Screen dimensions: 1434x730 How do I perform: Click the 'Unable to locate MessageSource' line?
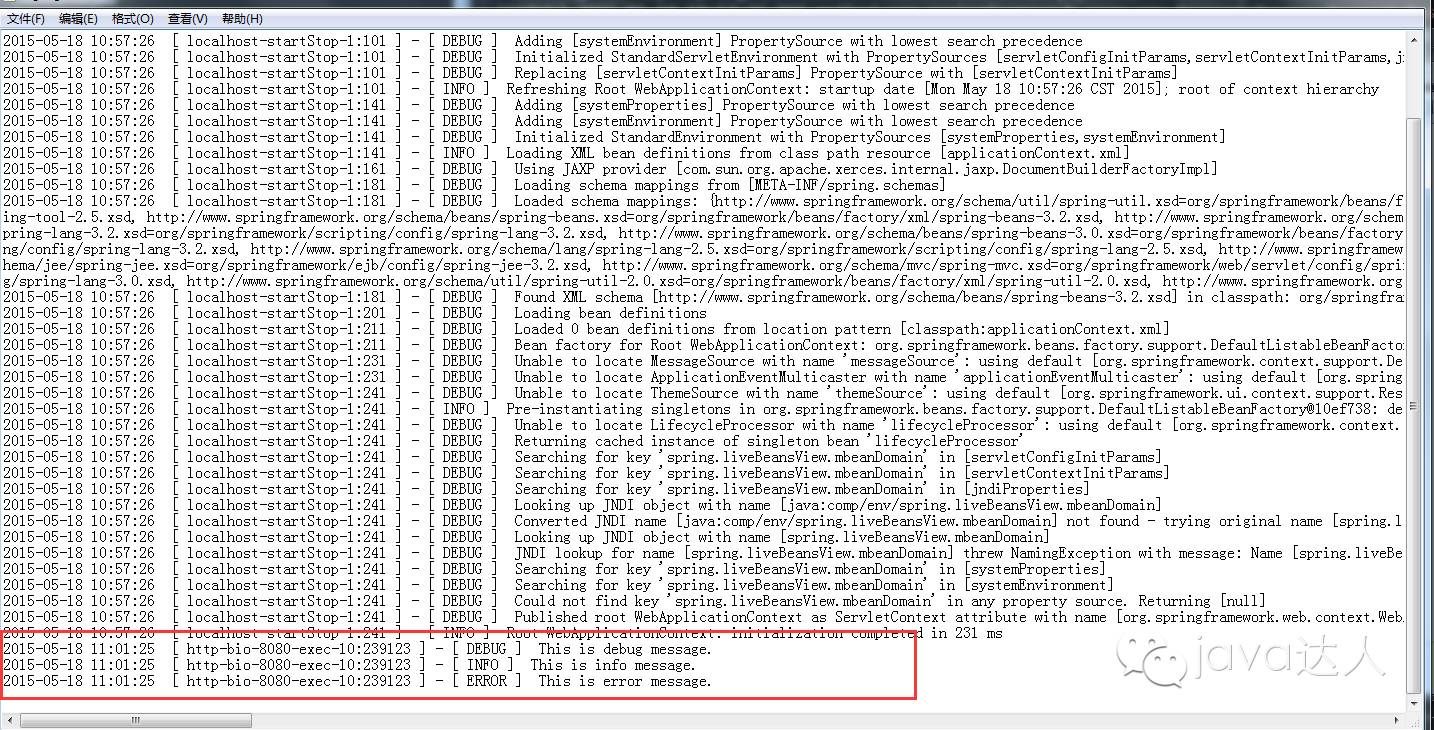coord(703,361)
